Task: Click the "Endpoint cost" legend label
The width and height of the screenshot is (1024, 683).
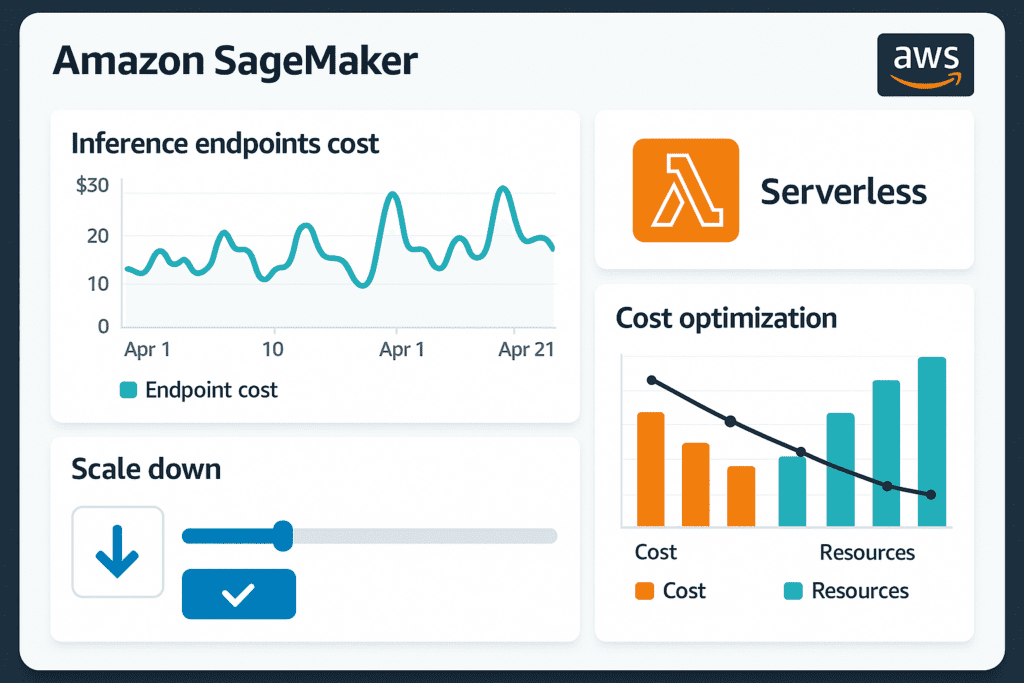Action: 211,390
